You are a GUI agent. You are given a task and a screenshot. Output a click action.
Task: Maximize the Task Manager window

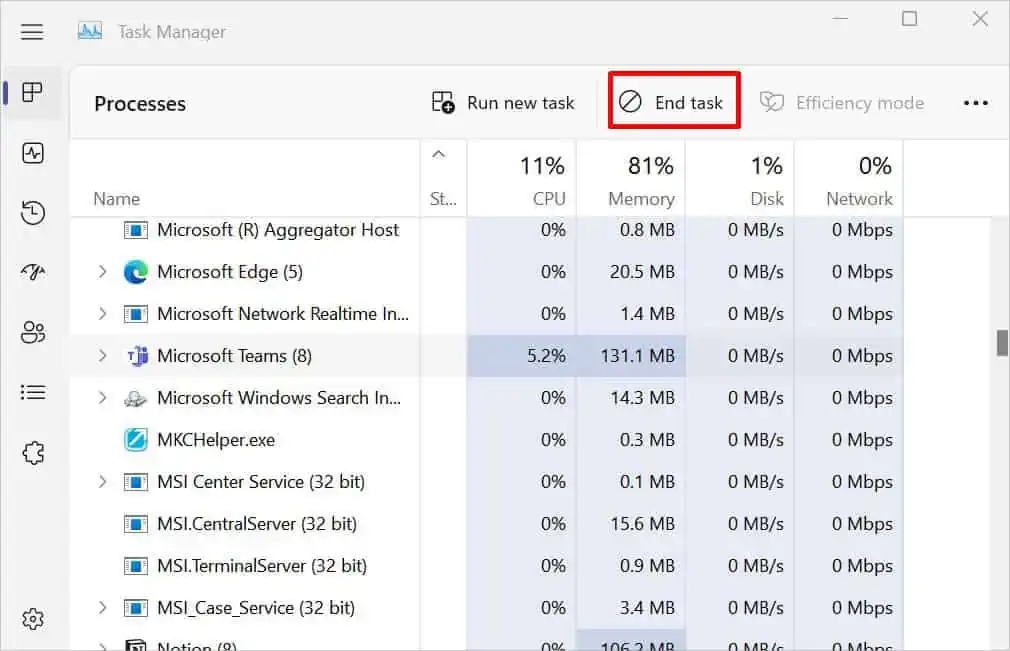910,19
